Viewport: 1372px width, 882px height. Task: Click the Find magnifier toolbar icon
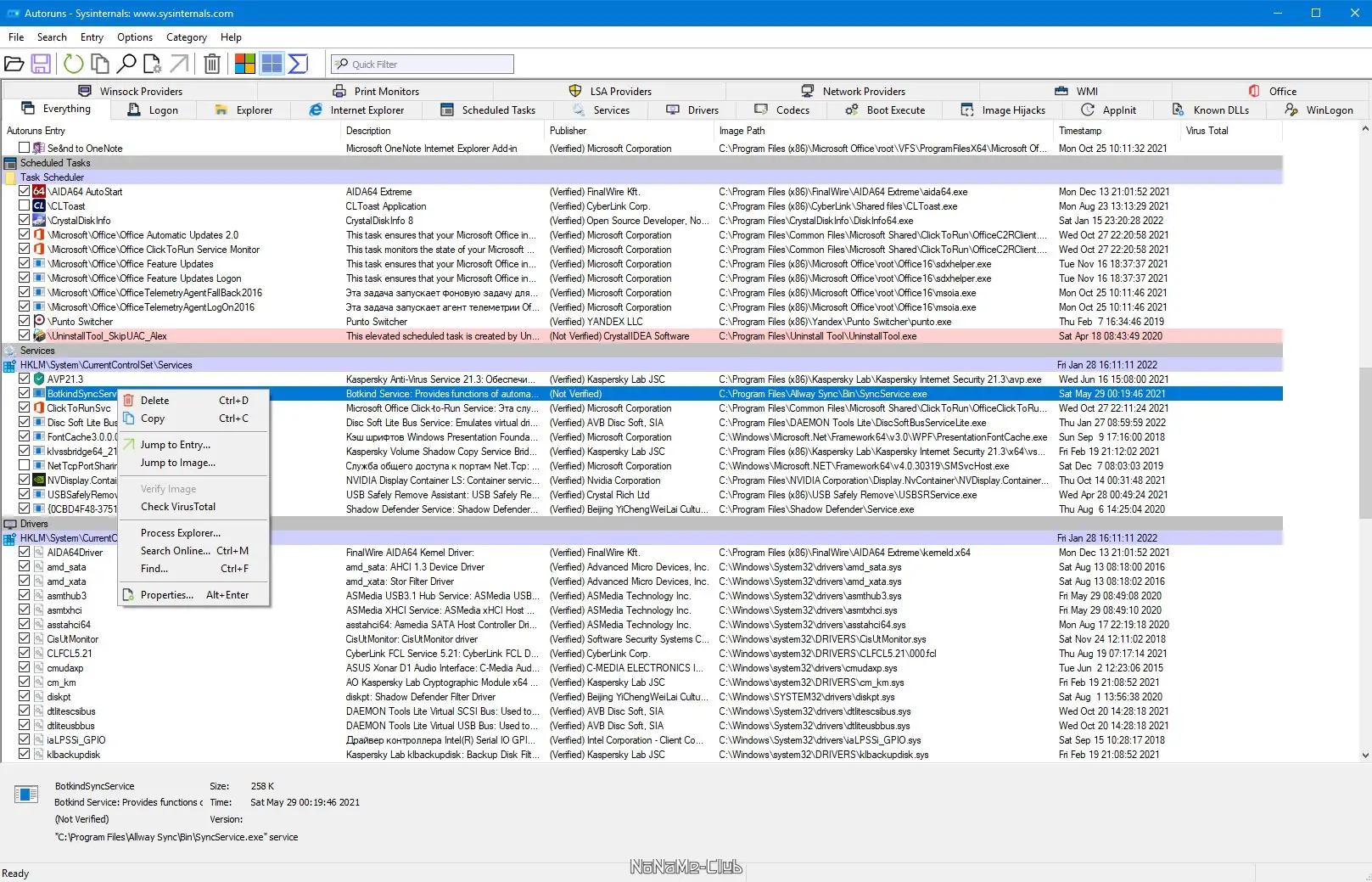click(x=126, y=64)
